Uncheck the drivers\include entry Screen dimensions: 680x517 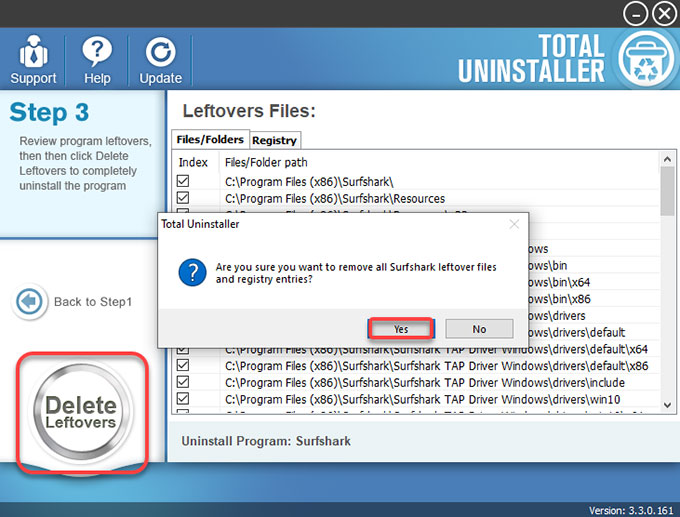(183, 382)
